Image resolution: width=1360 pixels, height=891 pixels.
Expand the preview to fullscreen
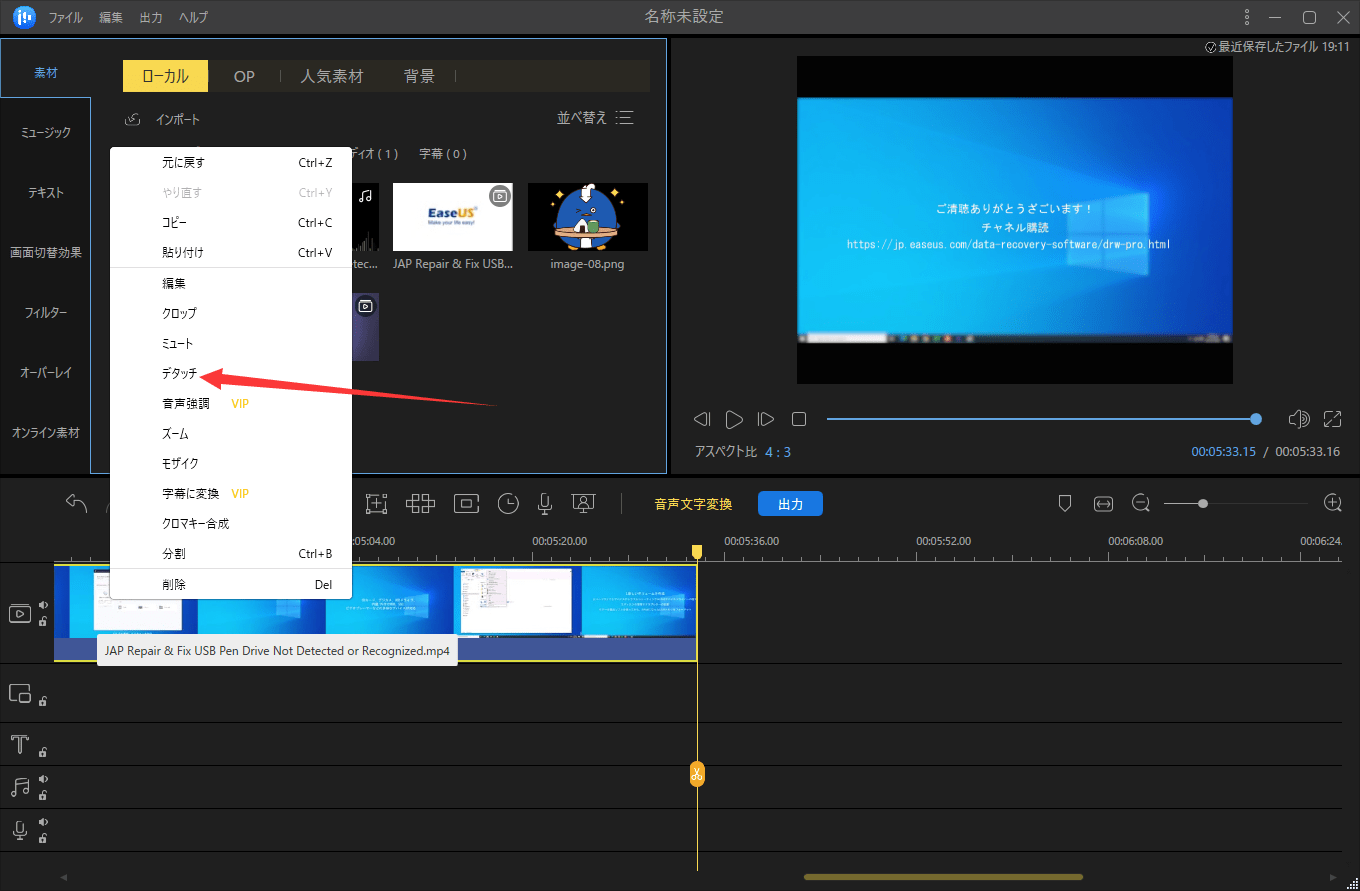(x=1332, y=419)
